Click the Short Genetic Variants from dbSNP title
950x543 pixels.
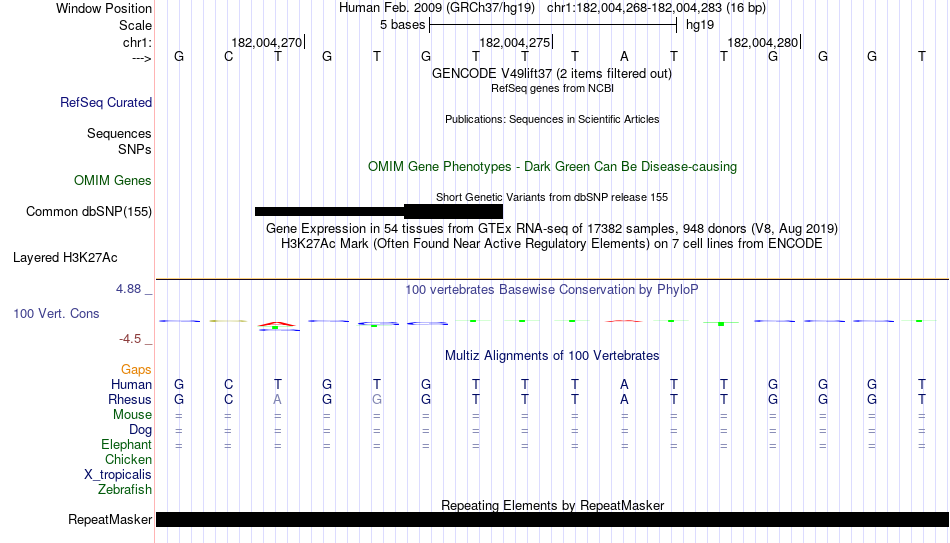(x=551, y=198)
